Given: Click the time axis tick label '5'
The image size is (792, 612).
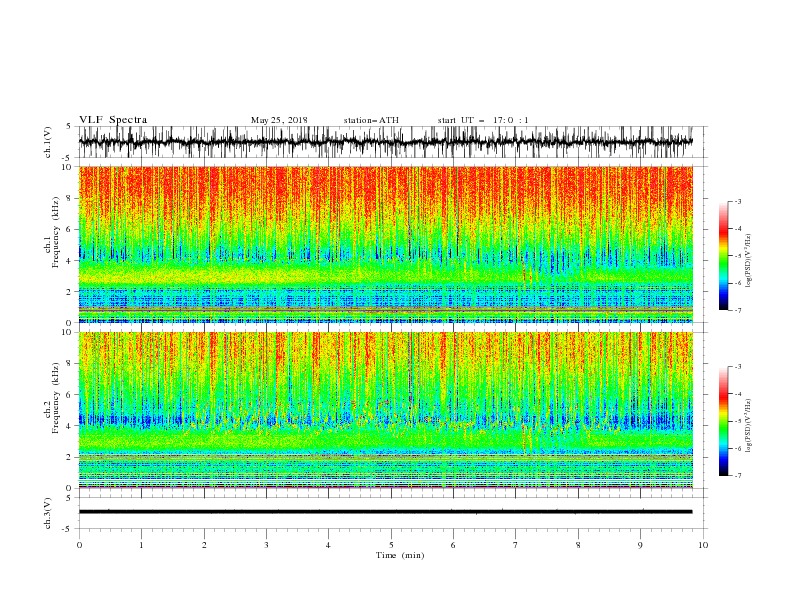Looking at the screenshot, I should click(391, 545).
